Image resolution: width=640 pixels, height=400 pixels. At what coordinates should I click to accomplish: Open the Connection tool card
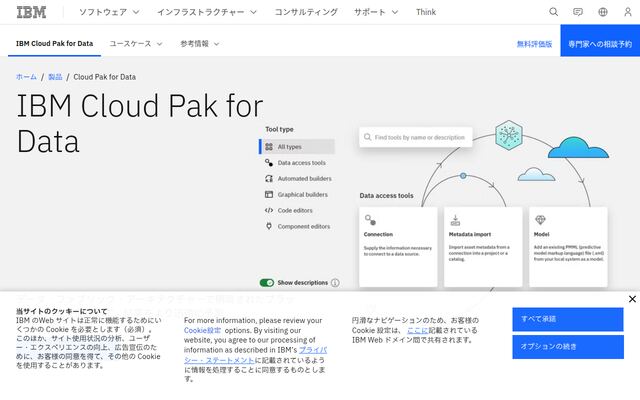[398, 247]
